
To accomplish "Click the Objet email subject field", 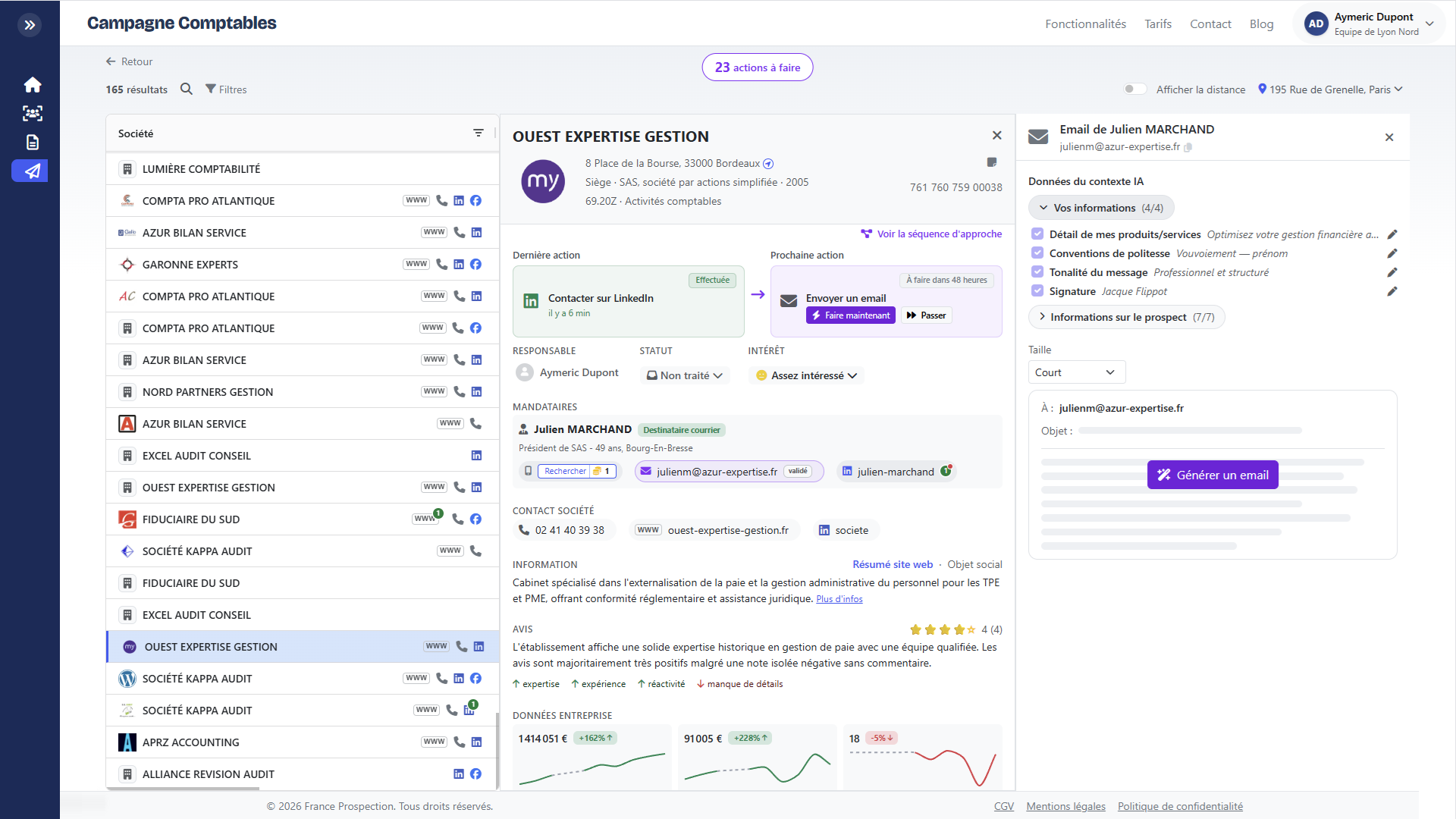I will click(1191, 431).
